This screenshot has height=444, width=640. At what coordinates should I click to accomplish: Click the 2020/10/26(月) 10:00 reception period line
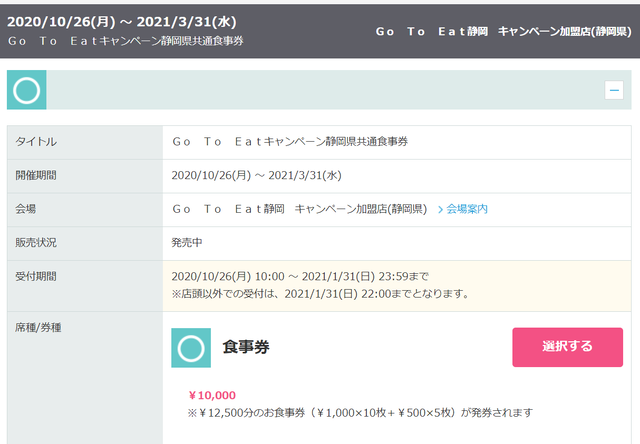[x=300, y=276]
